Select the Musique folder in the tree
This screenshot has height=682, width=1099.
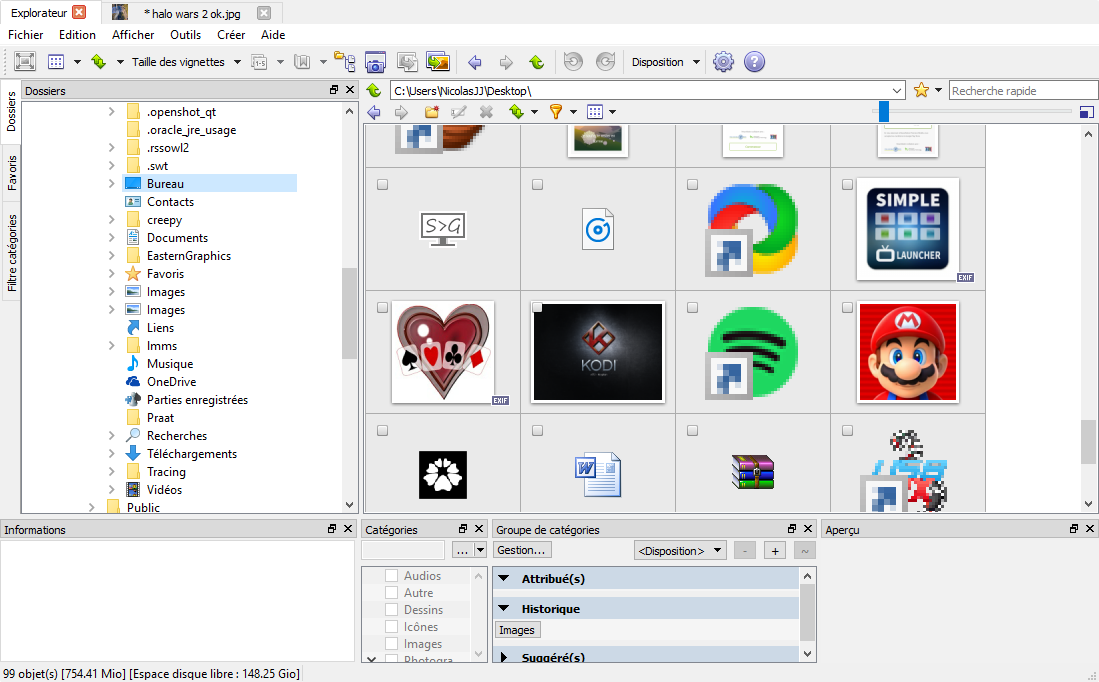[170, 364]
